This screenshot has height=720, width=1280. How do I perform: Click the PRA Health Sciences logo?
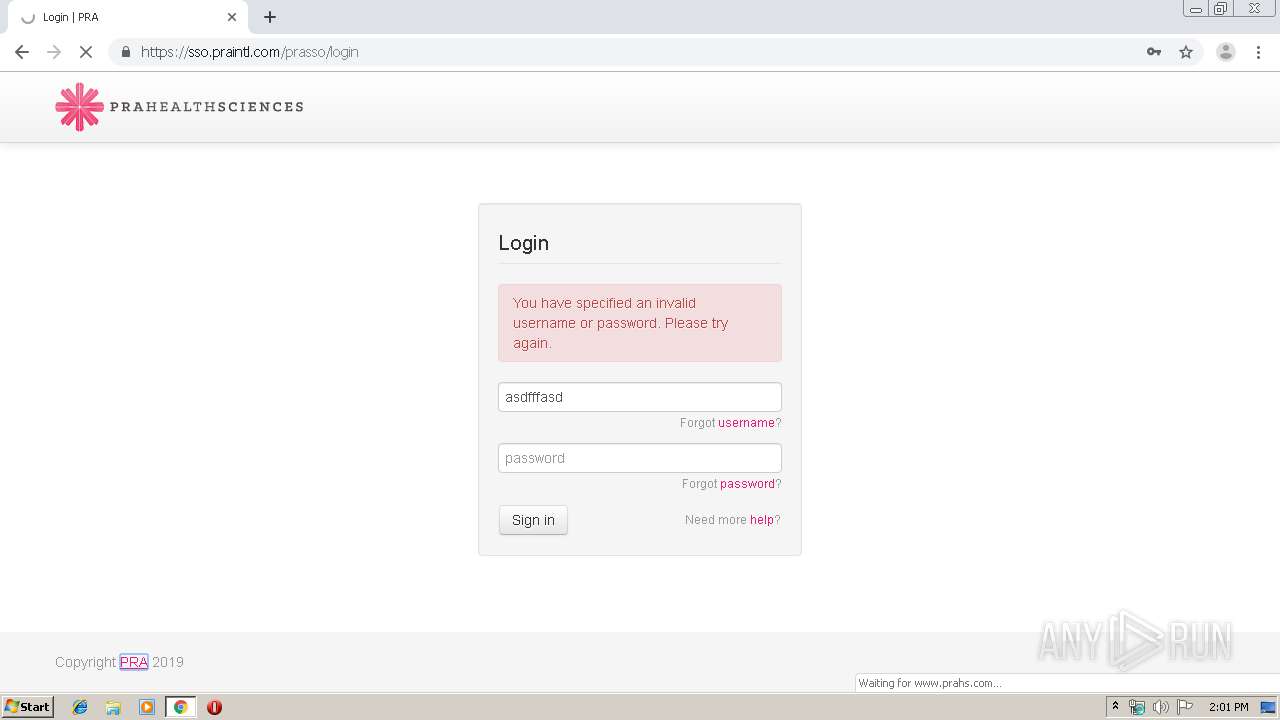coord(179,107)
